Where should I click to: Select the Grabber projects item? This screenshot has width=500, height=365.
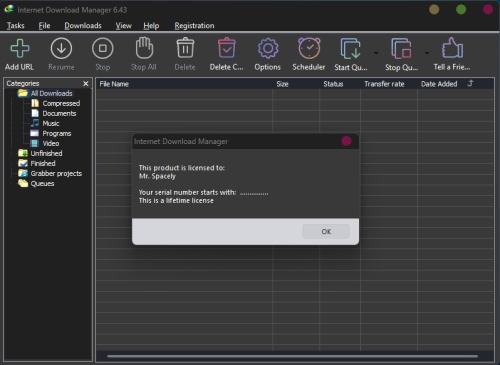tap(56, 173)
